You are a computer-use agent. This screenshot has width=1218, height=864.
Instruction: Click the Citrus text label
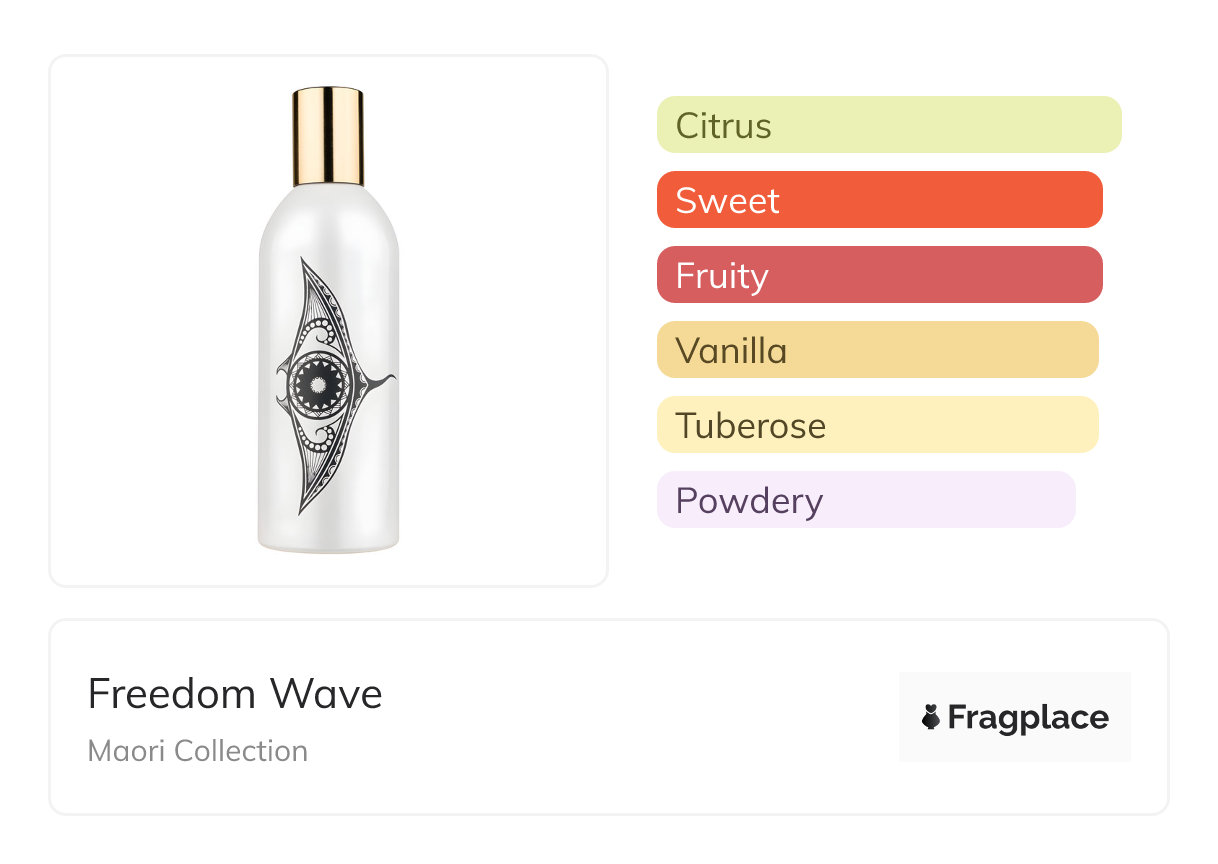[724, 126]
